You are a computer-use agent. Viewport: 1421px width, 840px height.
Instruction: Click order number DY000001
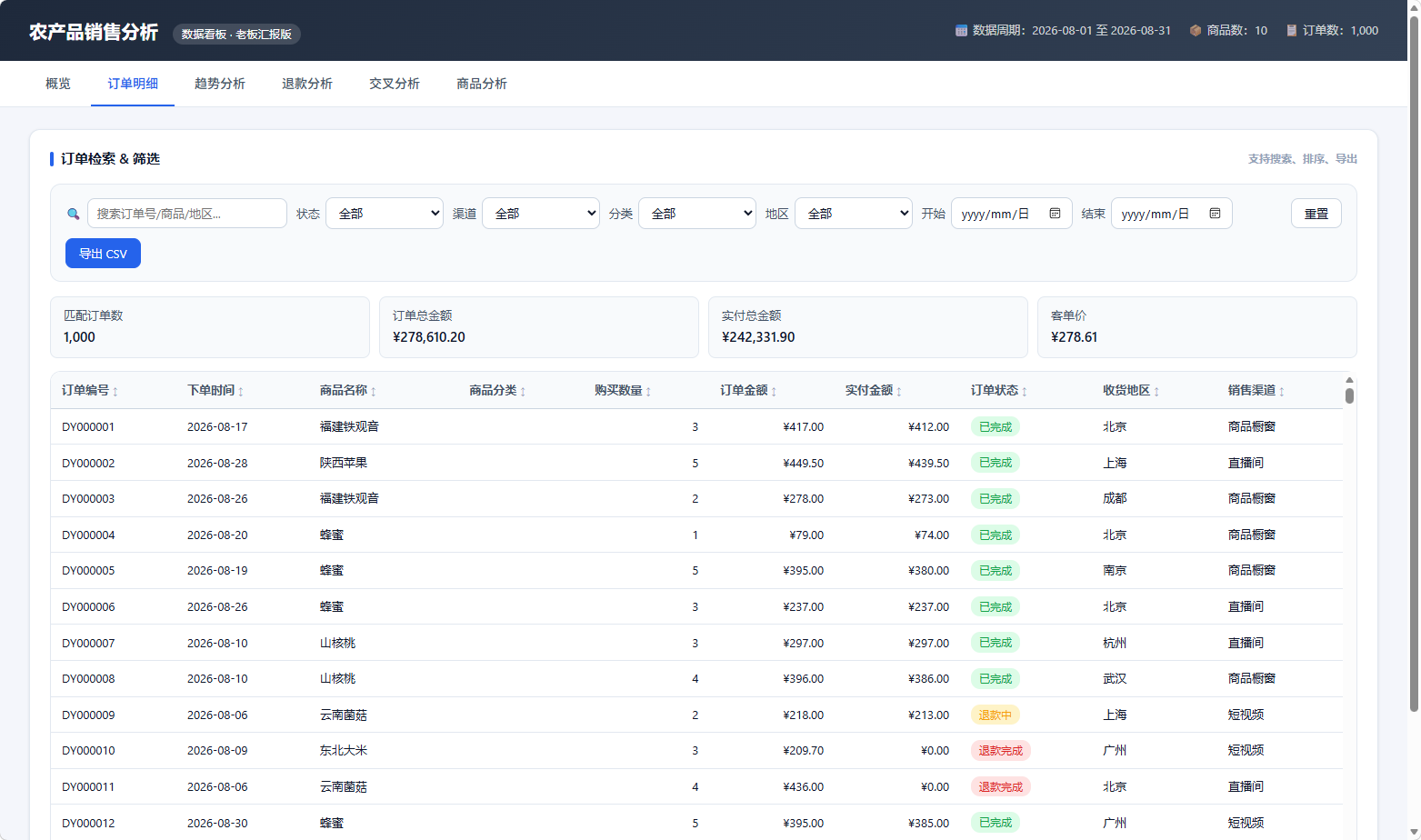click(x=88, y=427)
